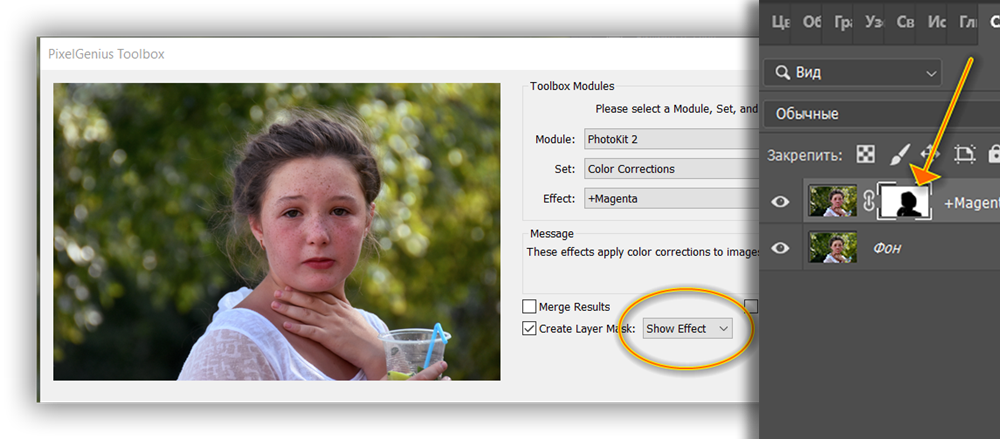Image resolution: width=1000 pixels, height=439 pixels.
Task: Click the lock position move-arrows icon
Action: click(x=931, y=154)
